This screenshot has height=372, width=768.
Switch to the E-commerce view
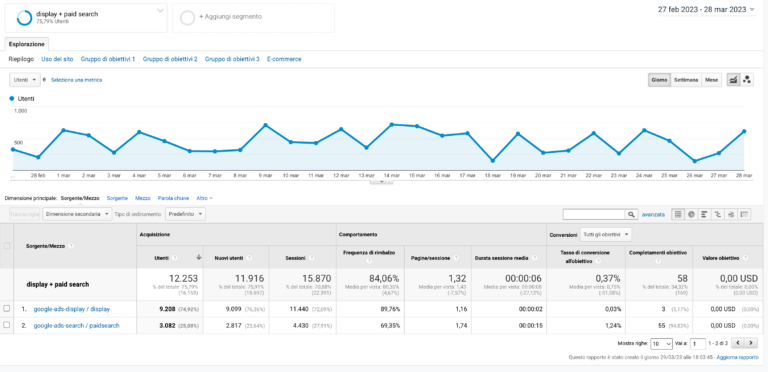[284, 59]
